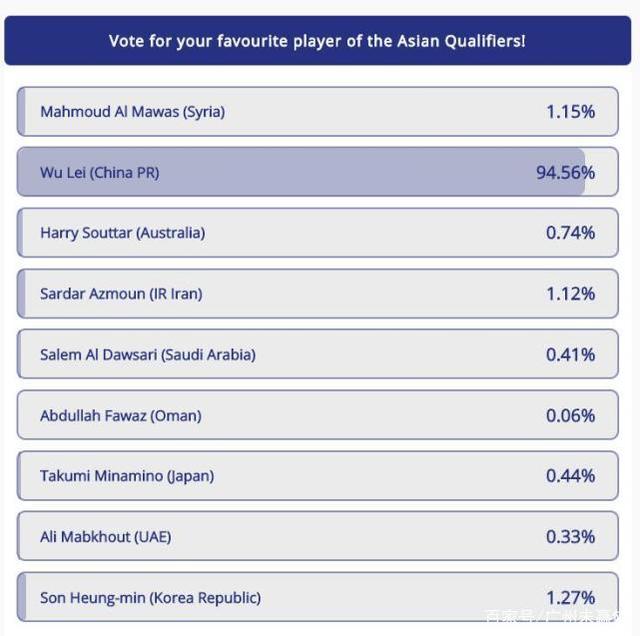The height and width of the screenshot is (636, 640).
Task: Select Abdullah Fawaz (Oman) option
Action: pyautogui.click(x=120, y=416)
